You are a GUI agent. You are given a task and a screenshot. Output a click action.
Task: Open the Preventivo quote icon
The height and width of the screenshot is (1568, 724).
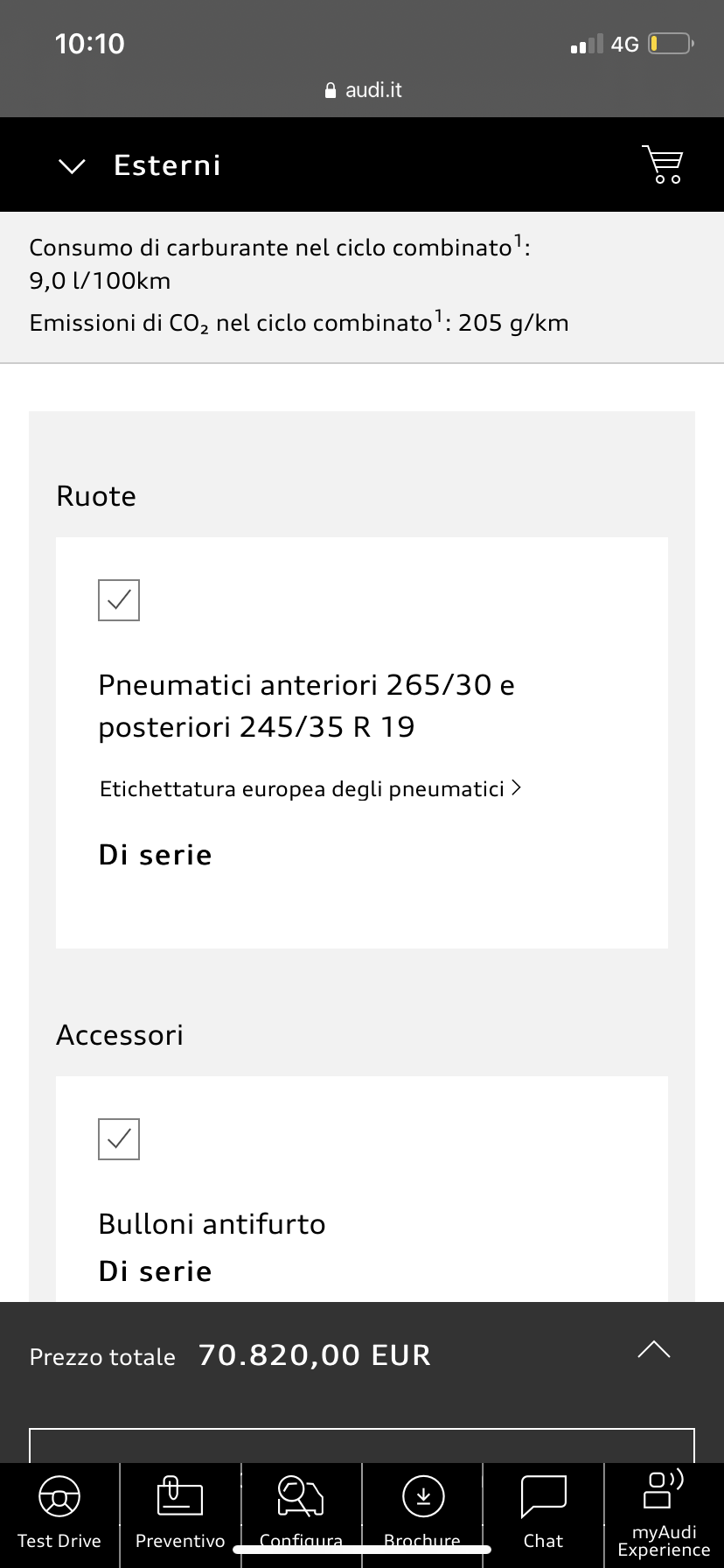coord(180,1495)
